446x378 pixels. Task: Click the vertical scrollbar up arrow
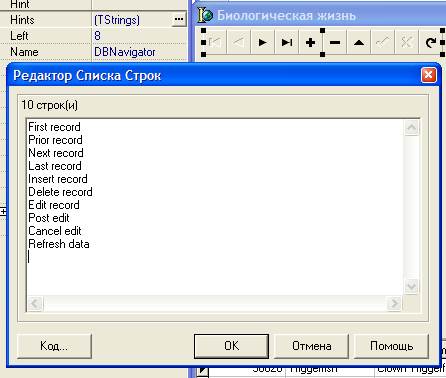[411, 128]
